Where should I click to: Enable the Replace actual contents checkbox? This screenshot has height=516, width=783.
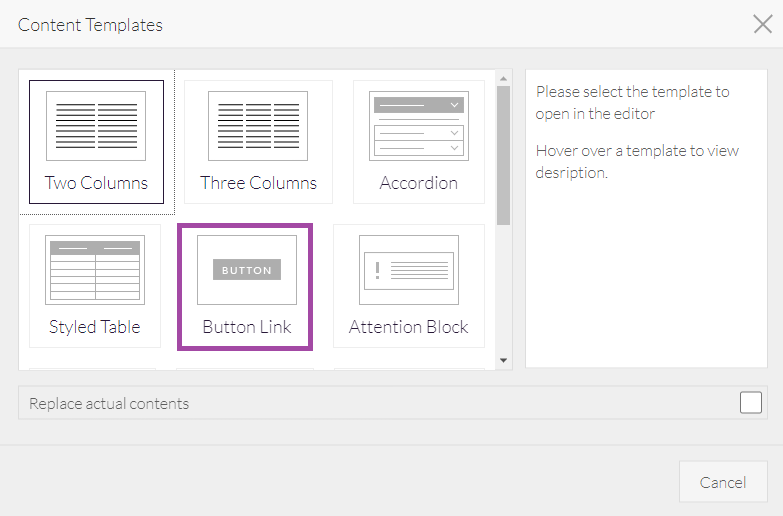(751, 403)
